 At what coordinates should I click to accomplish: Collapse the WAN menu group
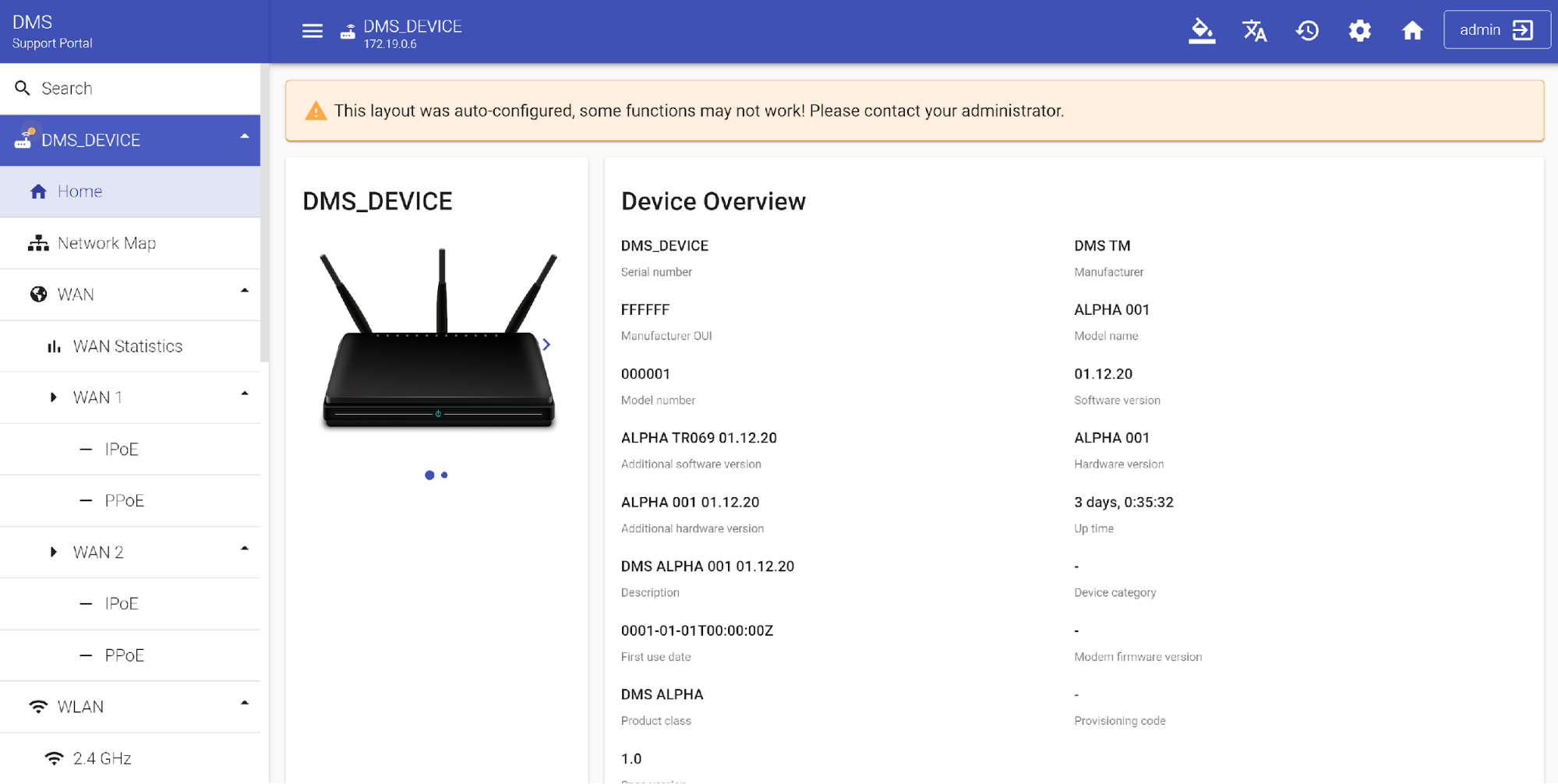[244, 291]
